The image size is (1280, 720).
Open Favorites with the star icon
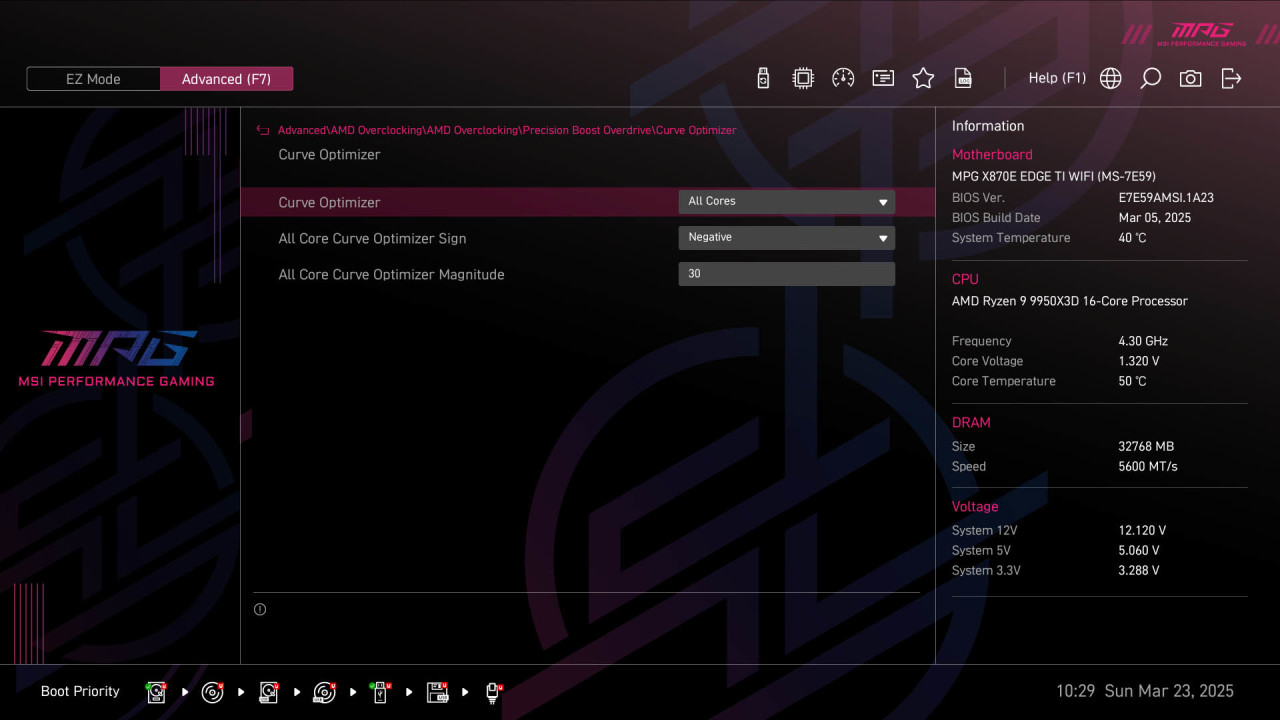tap(923, 78)
